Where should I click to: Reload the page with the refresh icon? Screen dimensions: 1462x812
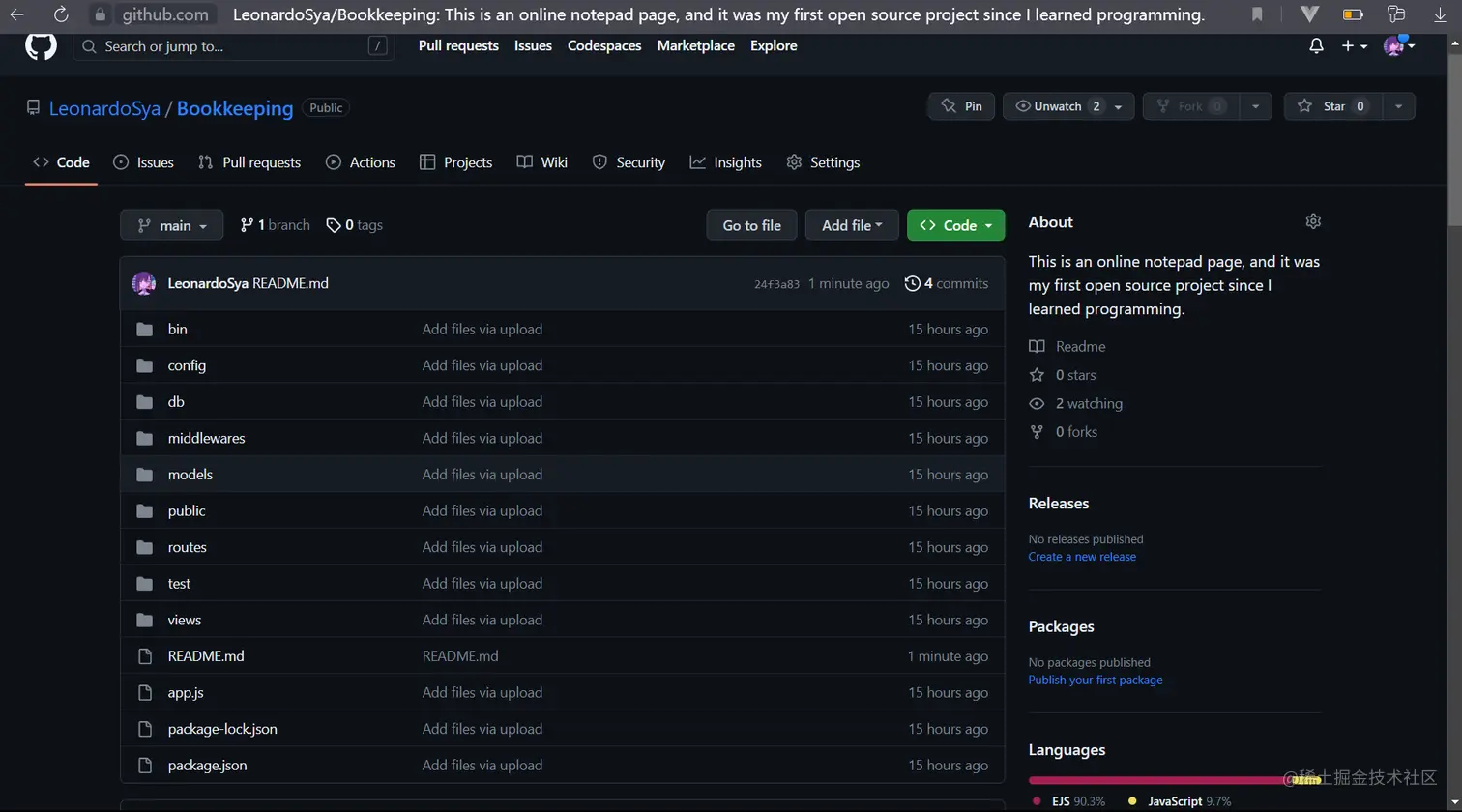61,14
